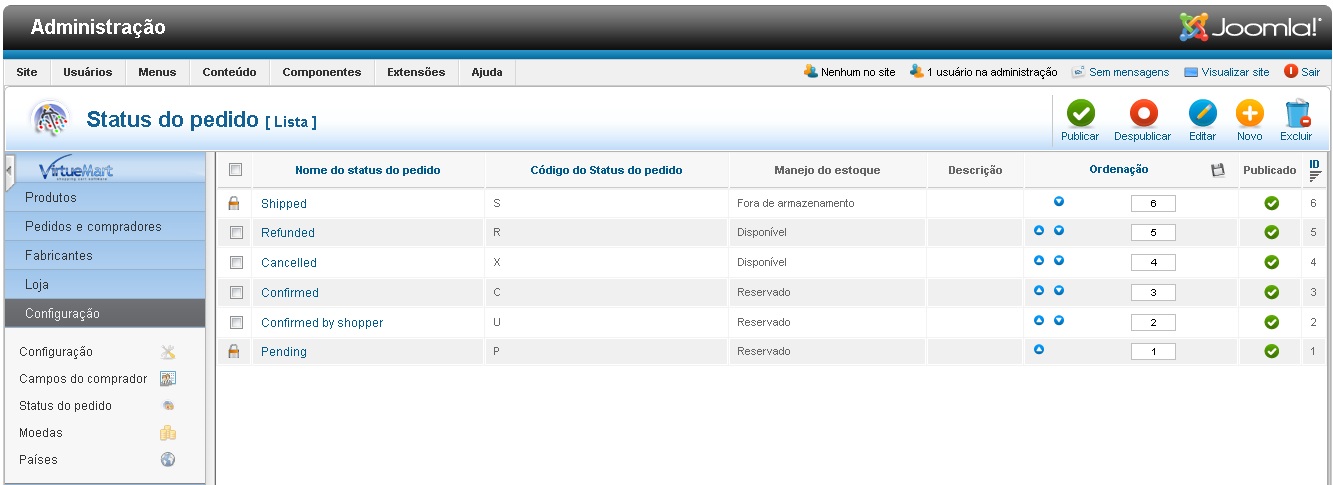
Task: Select all rows with header checkbox
Action: (236, 170)
